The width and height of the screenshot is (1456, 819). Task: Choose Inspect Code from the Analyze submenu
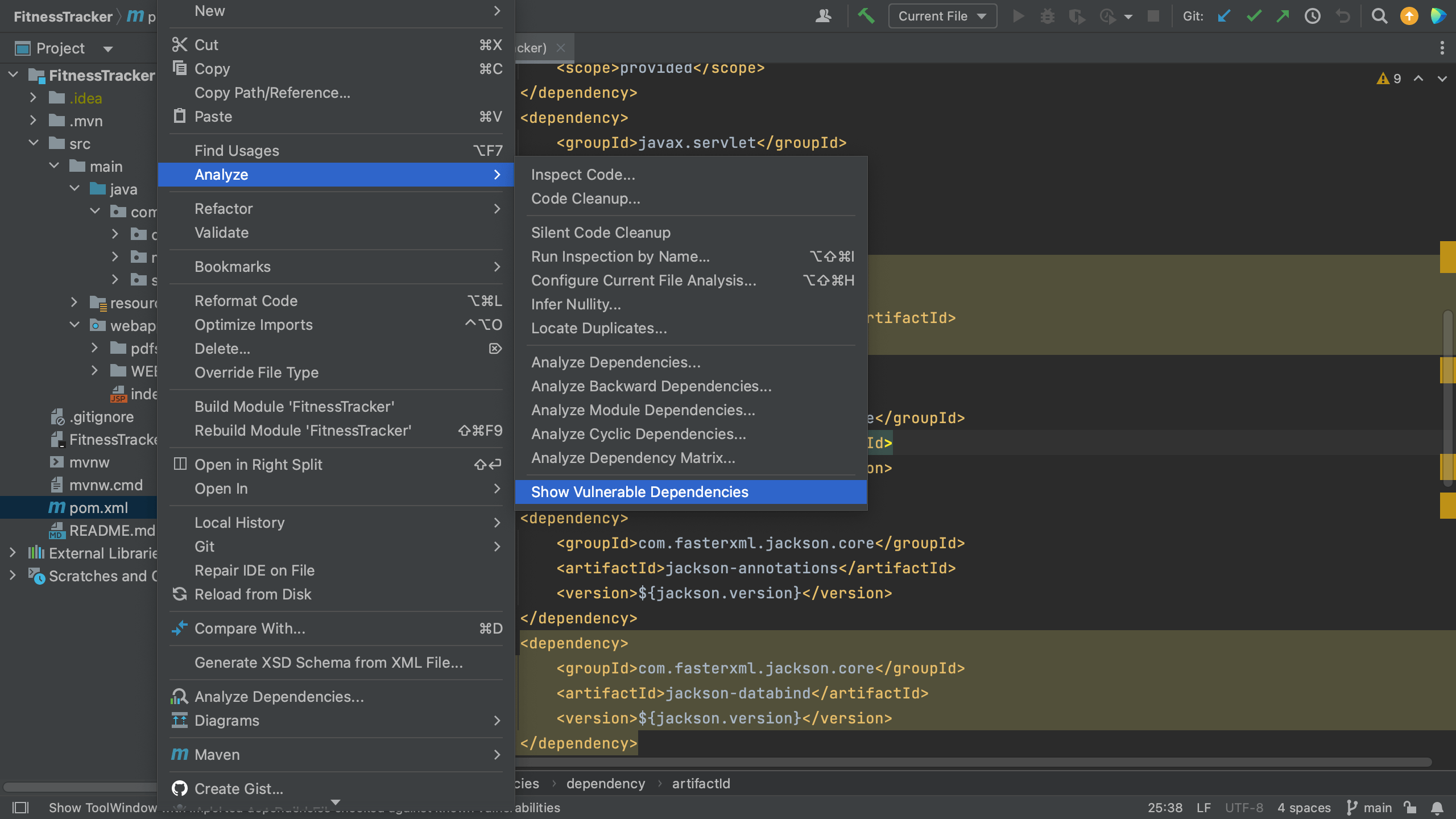(x=583, y=175)
